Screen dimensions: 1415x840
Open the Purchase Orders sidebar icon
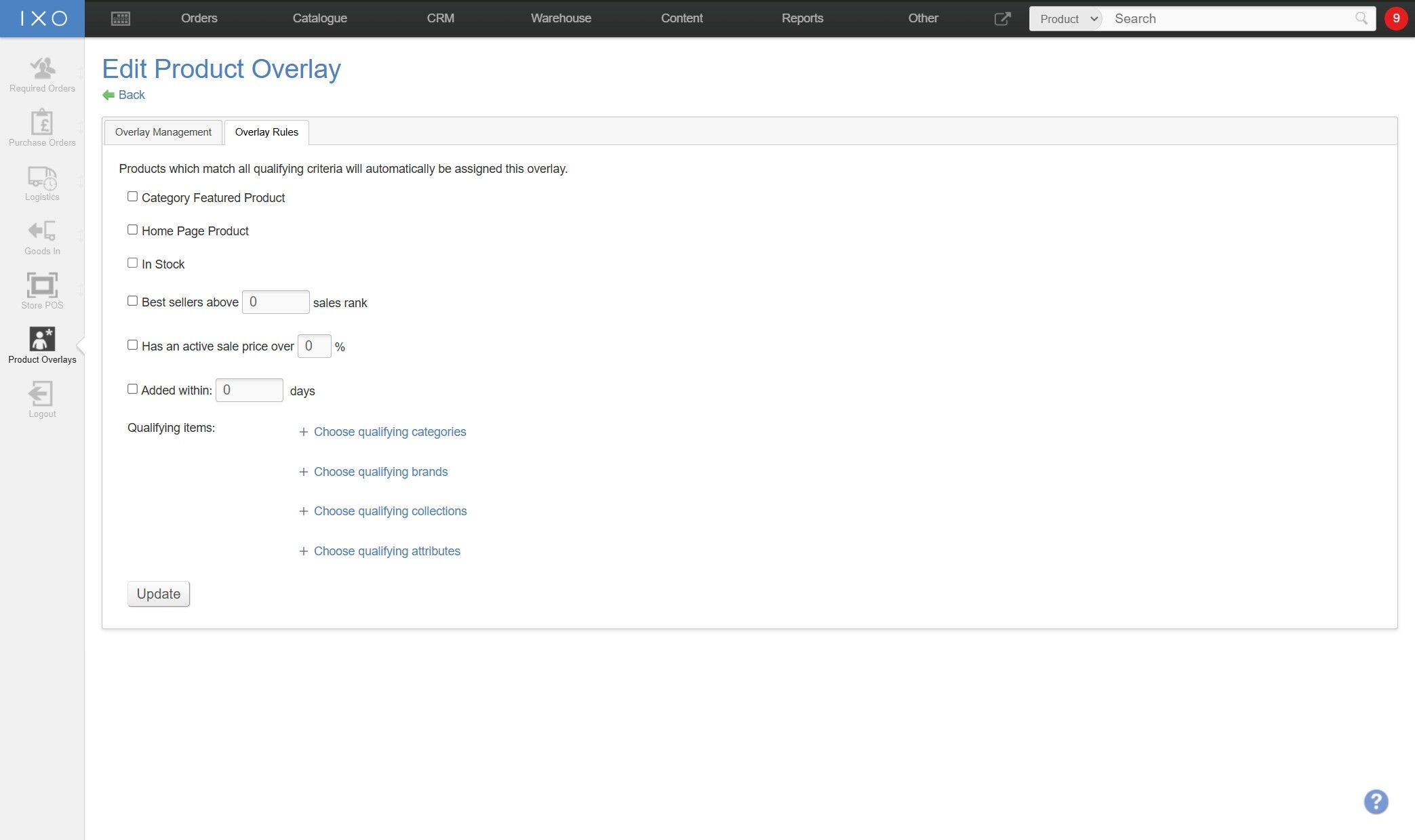tap(42, 128)
